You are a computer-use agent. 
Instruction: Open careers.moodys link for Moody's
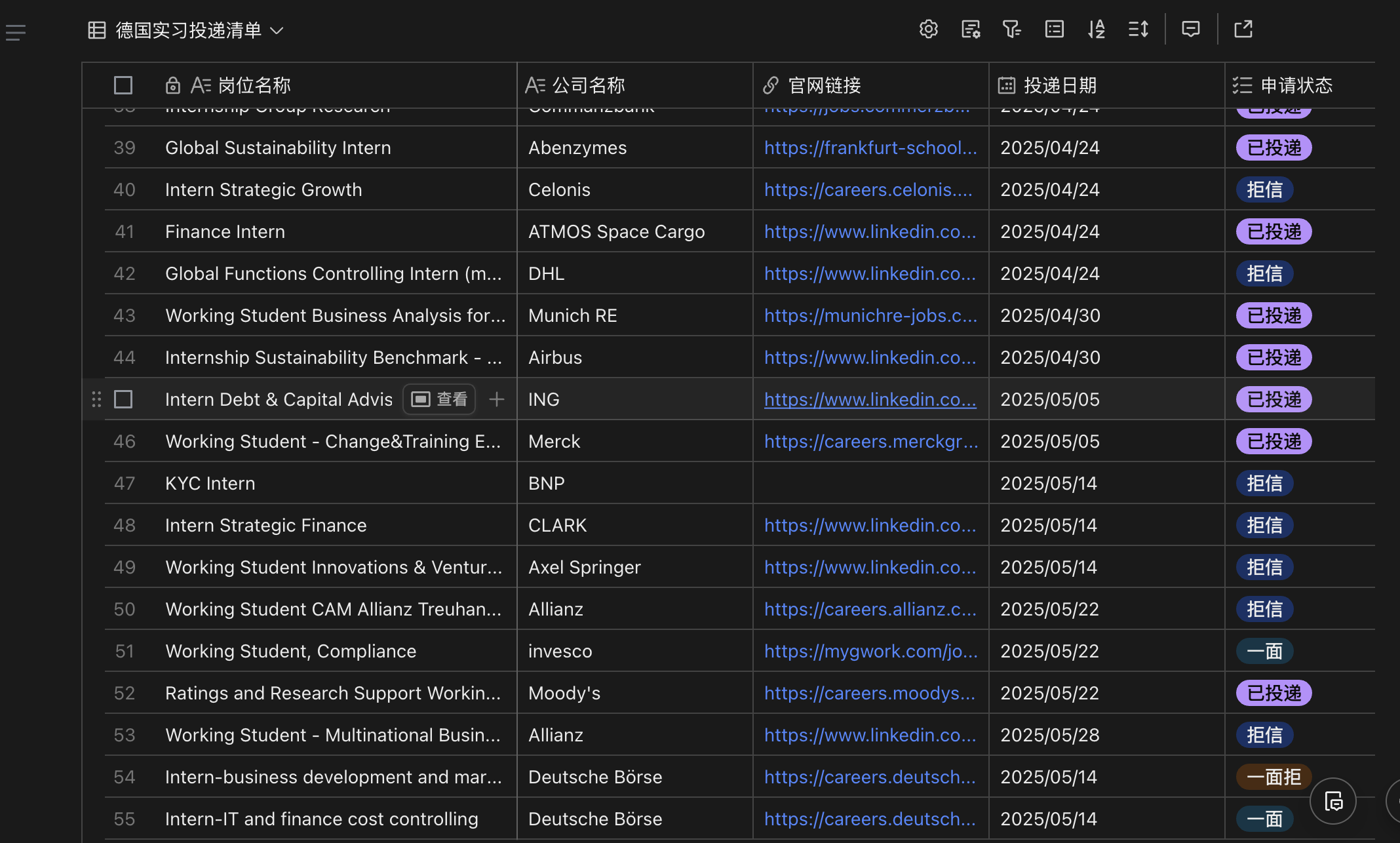coord(870,693)
